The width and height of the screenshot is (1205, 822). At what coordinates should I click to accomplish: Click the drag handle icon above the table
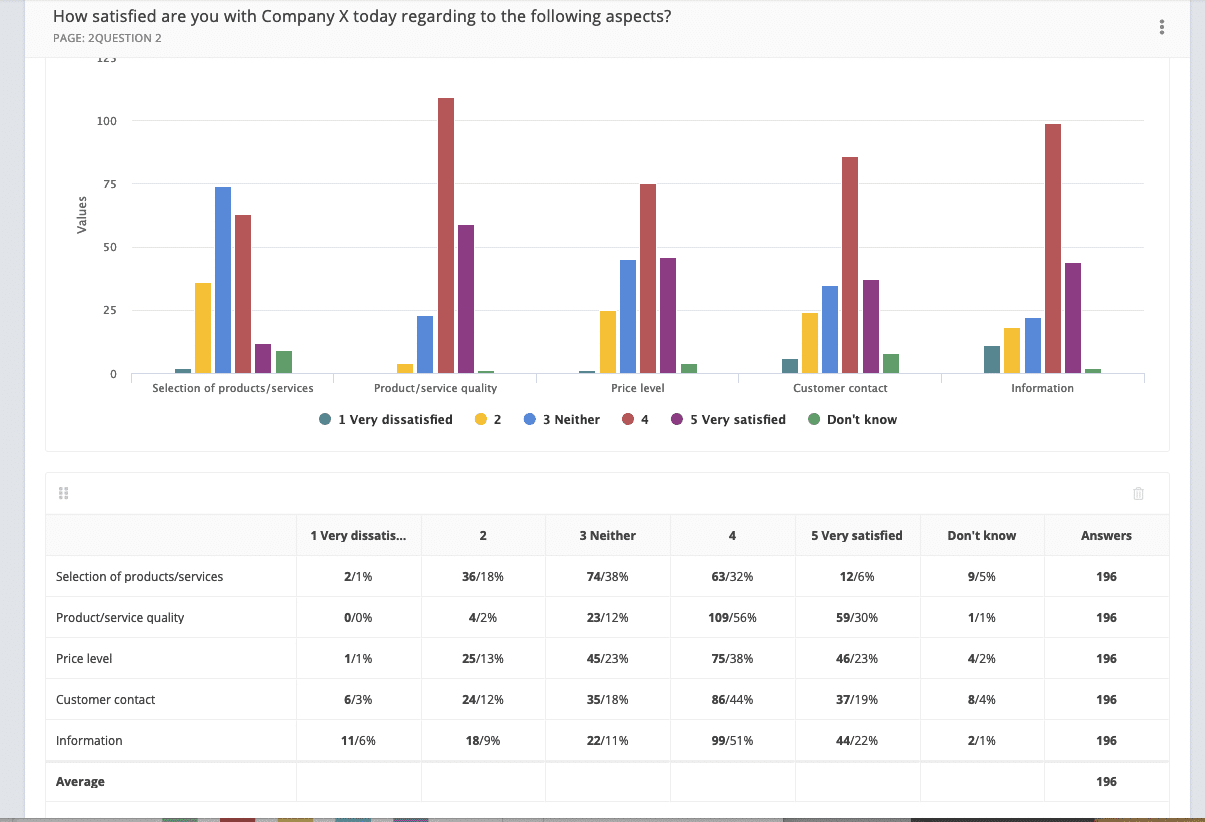tap(63, 492)
